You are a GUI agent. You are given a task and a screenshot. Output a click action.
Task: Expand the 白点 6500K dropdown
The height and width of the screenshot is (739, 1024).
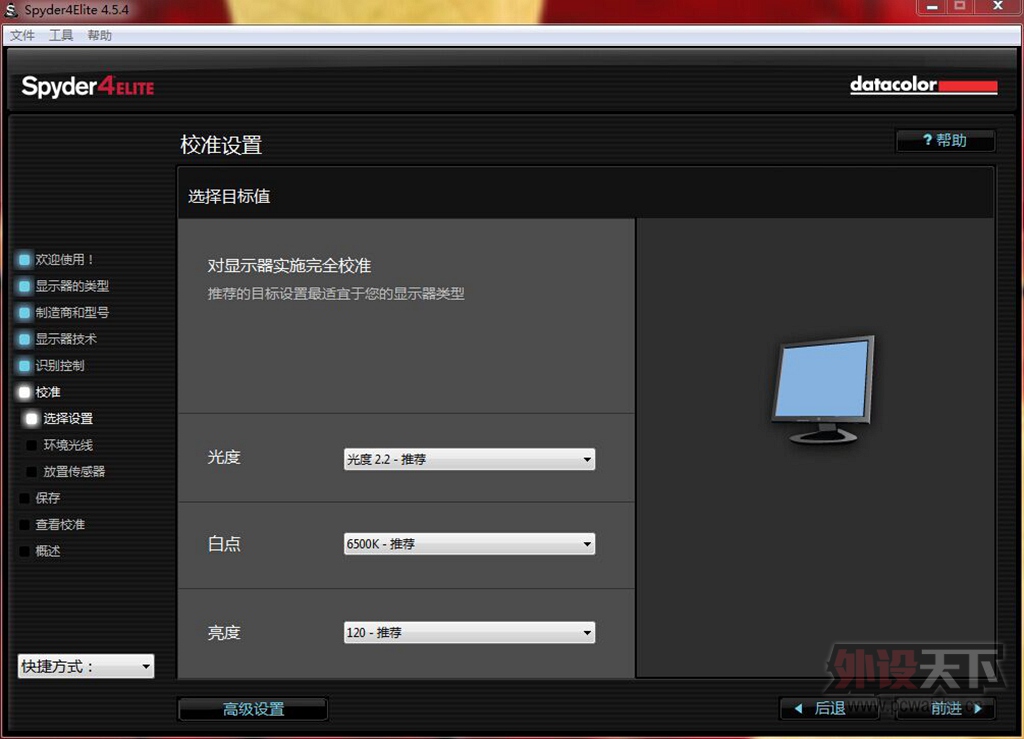[469, 544]
